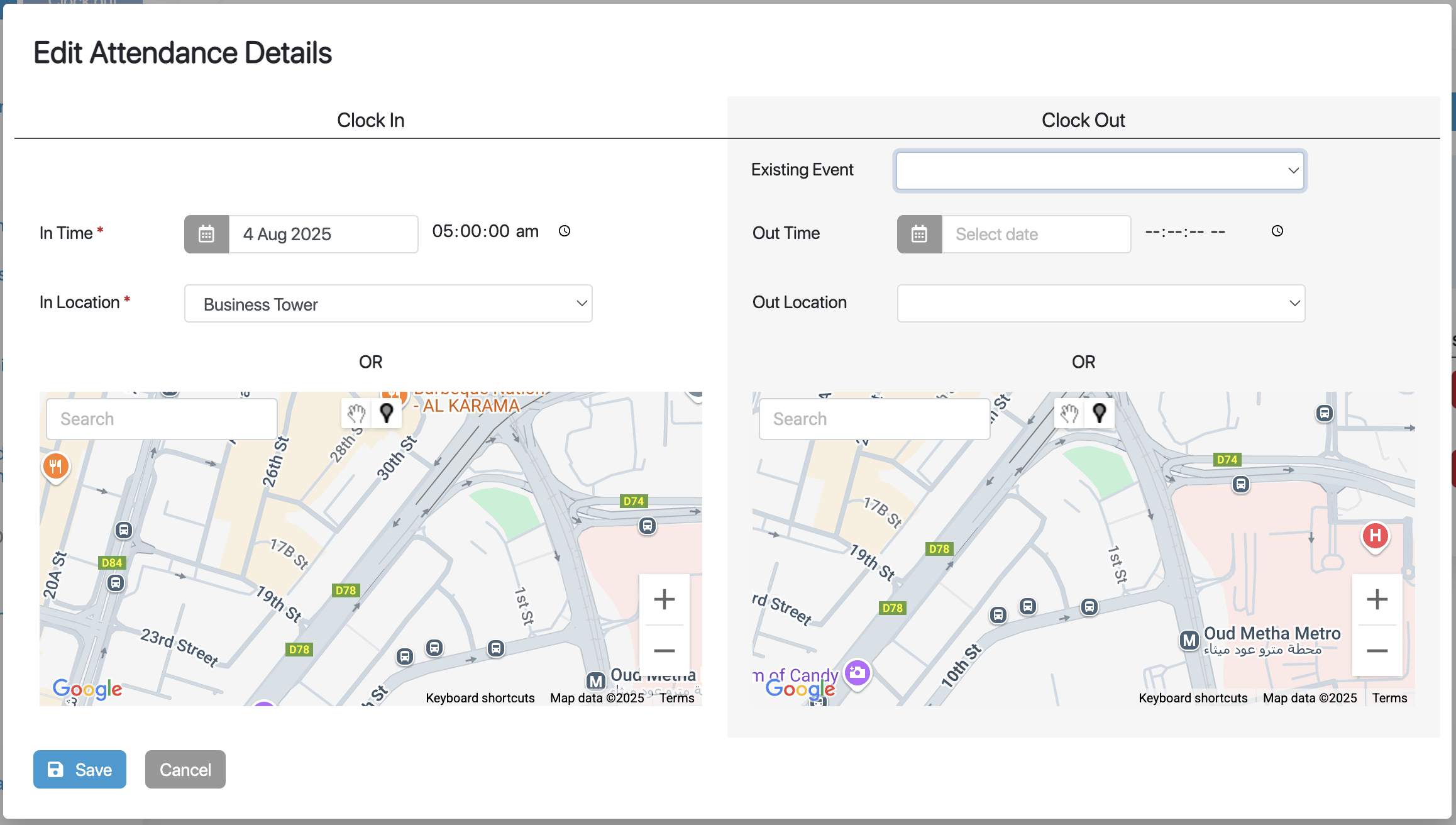Image resolution: width=1456 pixels, height=825 pixels.
Task: Open the Out Location dropdown
Action: point(1101,304)
